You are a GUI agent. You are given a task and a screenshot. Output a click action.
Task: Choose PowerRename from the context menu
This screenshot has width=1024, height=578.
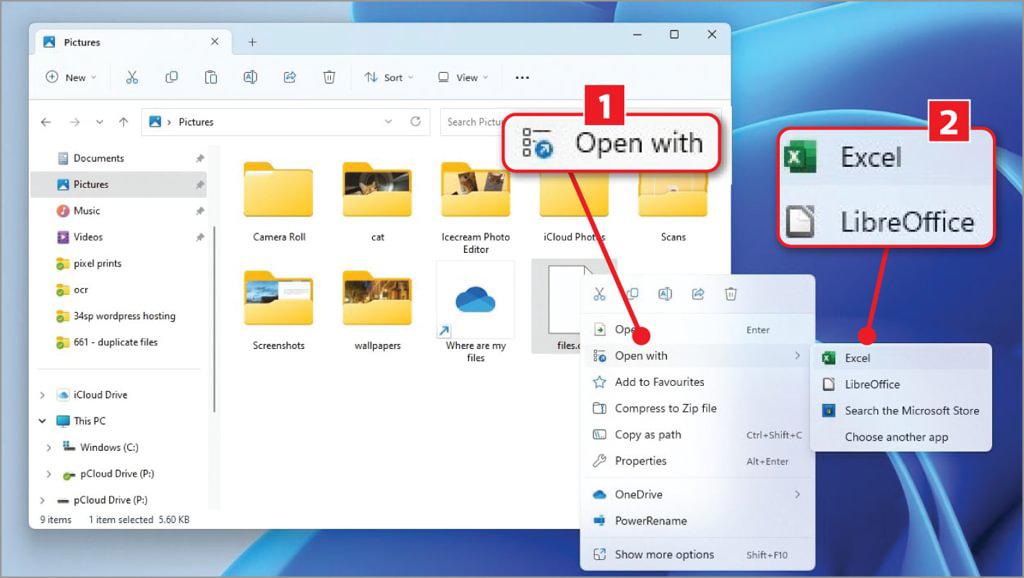pos(697,521)
